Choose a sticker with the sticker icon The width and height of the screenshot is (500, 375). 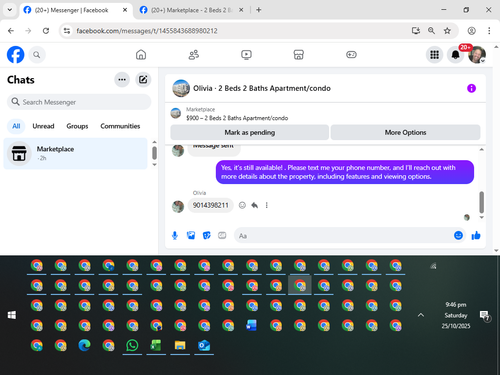207,236
